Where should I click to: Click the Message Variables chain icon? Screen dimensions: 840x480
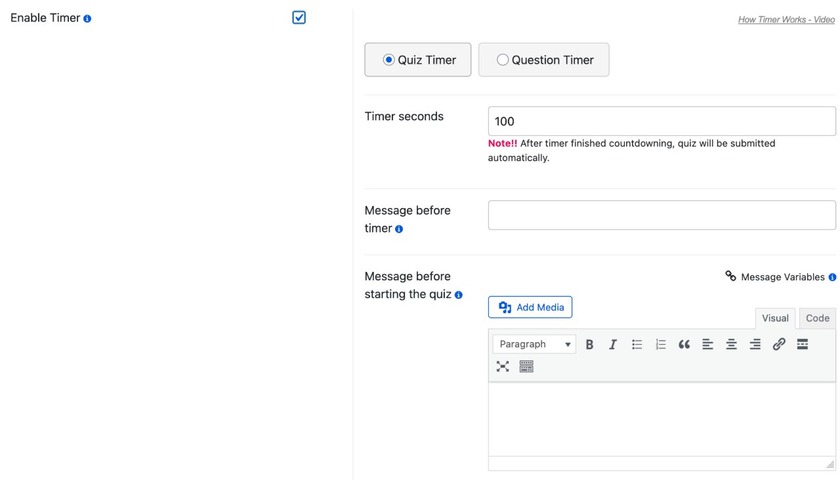(x=731, y=276)
